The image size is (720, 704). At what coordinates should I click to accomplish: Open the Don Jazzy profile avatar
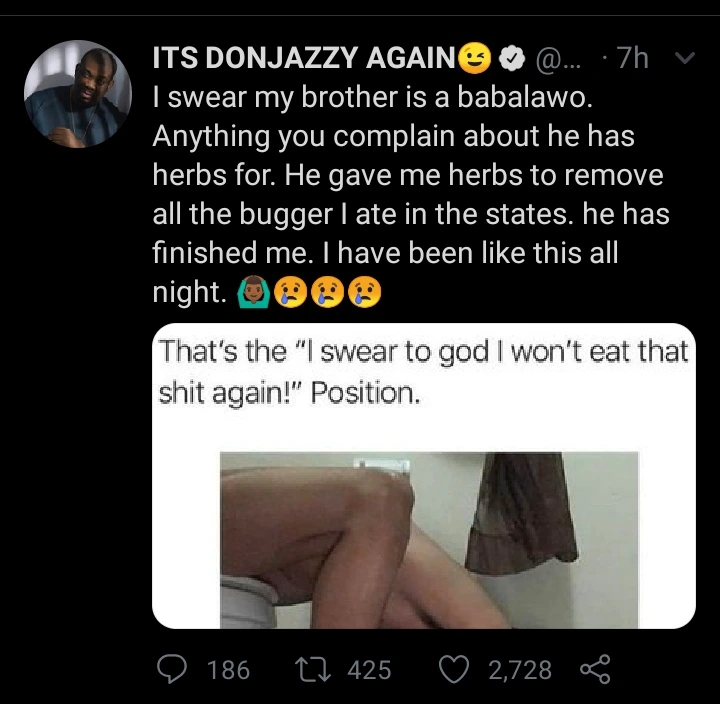(78, 94)
